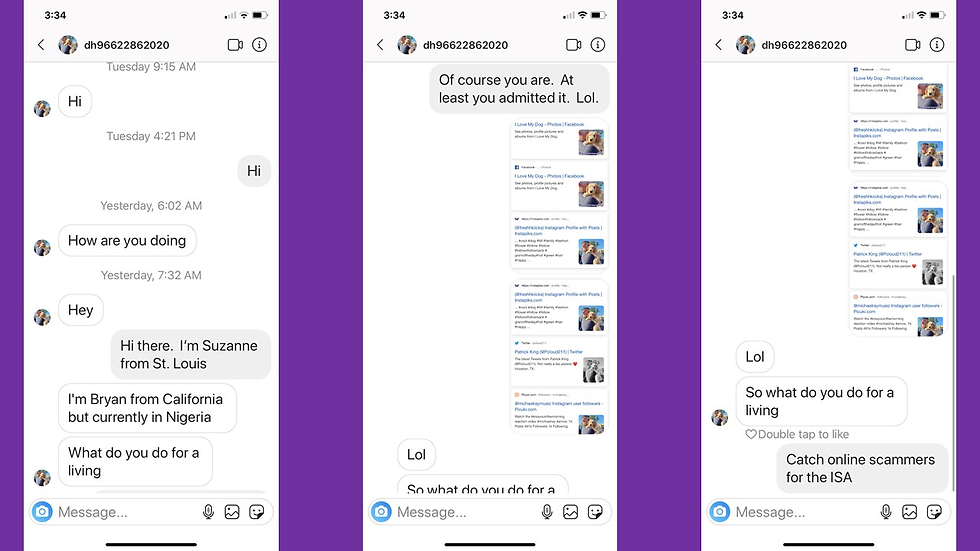Tap heart icon beside Double tap to like
980x551 pixels.
pyautogui.click(x=751, y=434)
